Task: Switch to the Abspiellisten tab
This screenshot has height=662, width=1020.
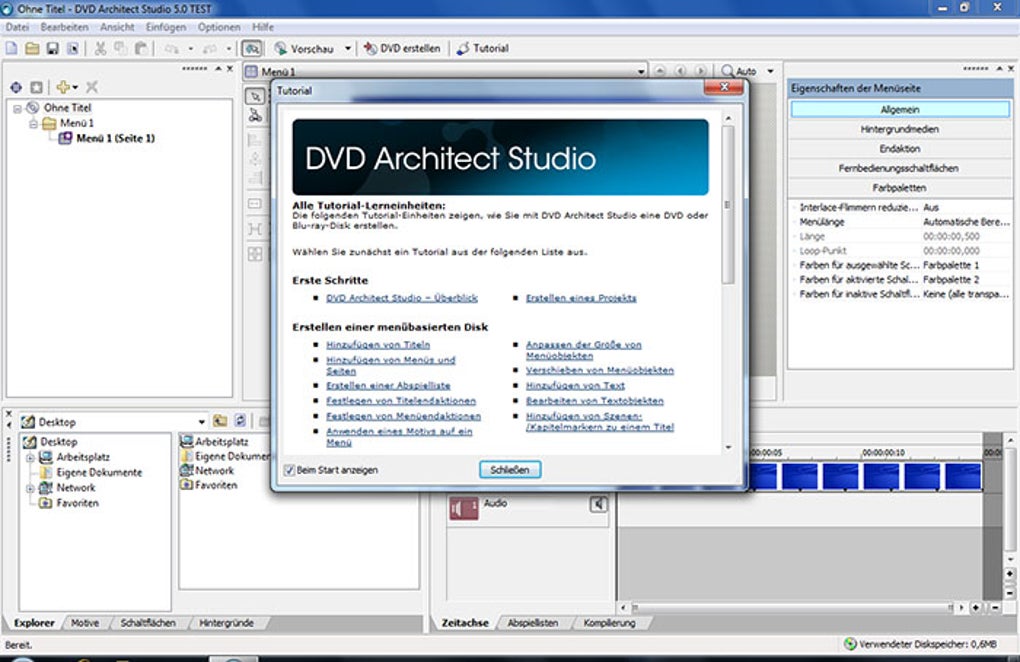Action: coord(533,623)
